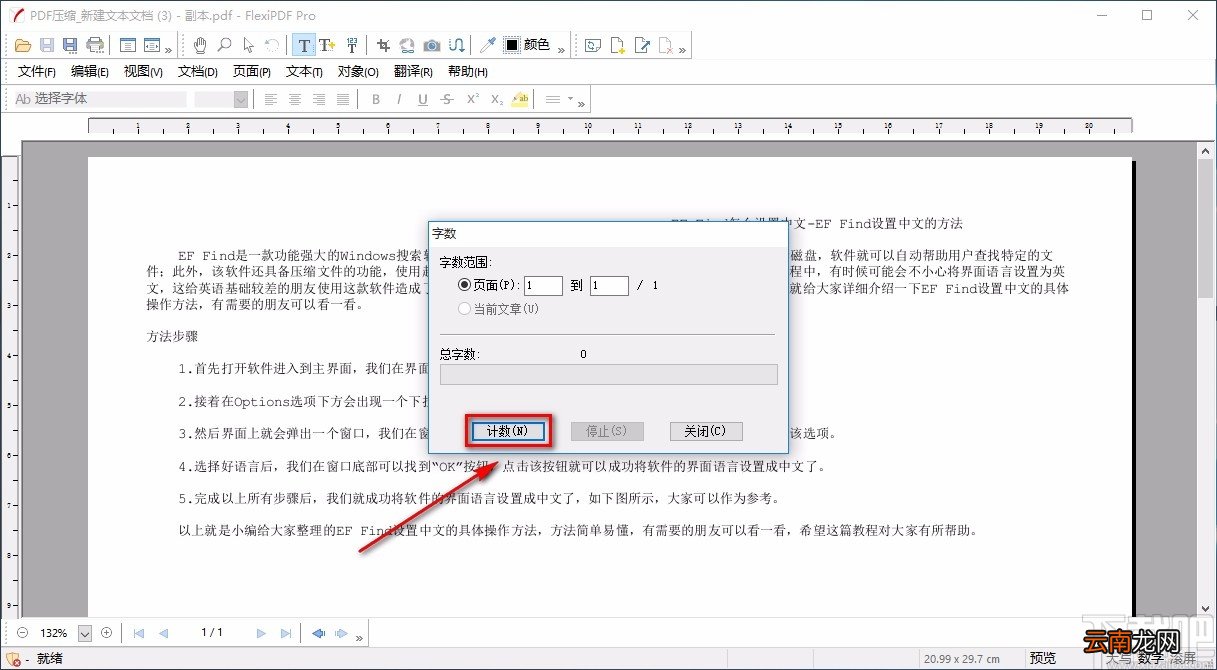This screenshot has height=670, width=1217.
Task: Toggle Subscript formatting
Action: pos(496,100)
